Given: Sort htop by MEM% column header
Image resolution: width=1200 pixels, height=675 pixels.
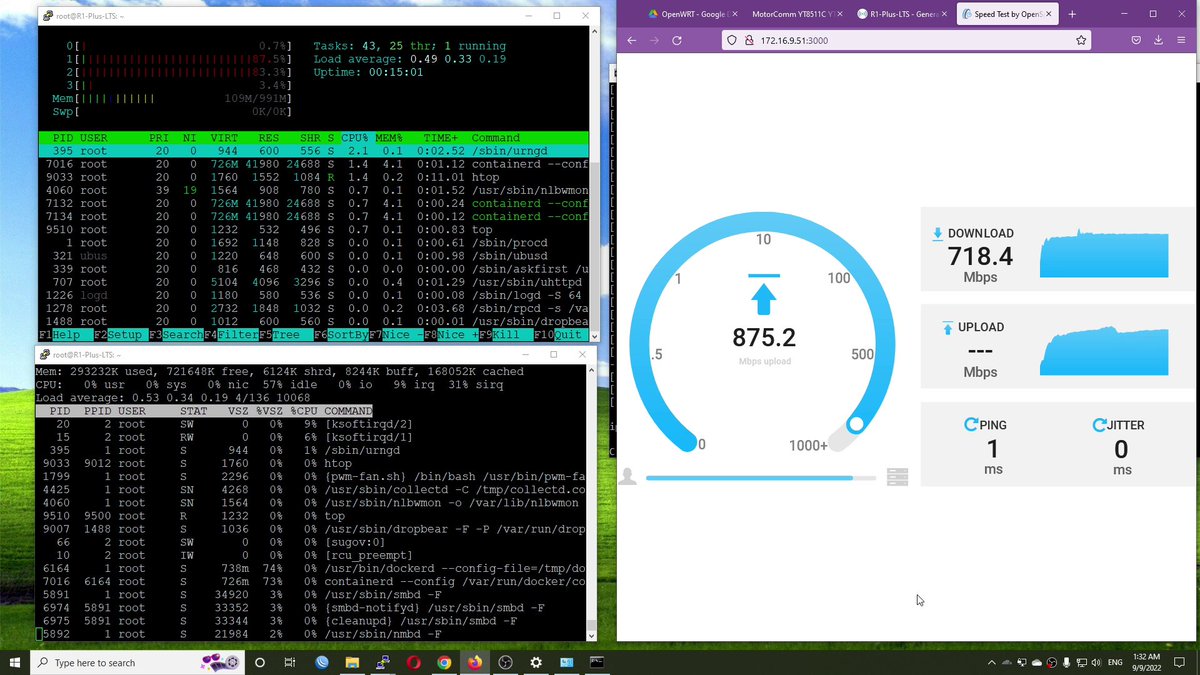Looking at the screenshot, I should pos(389,138).
